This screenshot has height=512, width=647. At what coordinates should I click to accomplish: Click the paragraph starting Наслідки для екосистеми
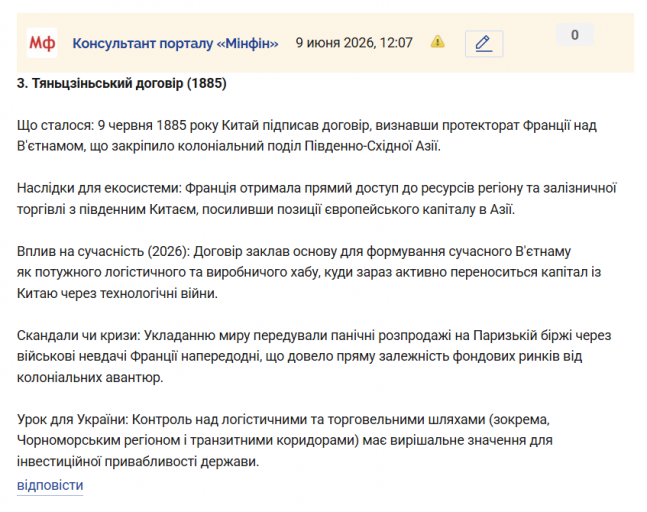[x=316, y=199]
